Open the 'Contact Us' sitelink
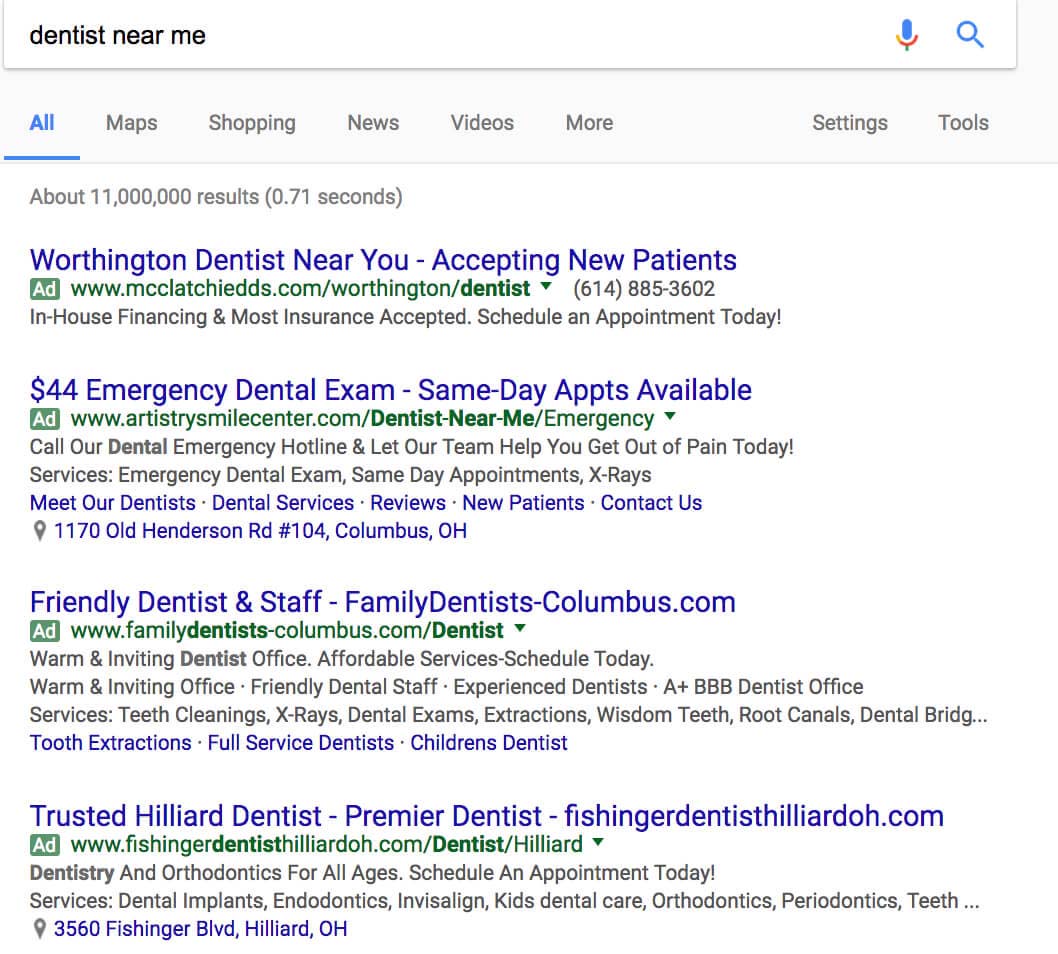Image resolution: width=1058 pixels, height=954 pixels. pyautogui.click(x=651, y=503)
